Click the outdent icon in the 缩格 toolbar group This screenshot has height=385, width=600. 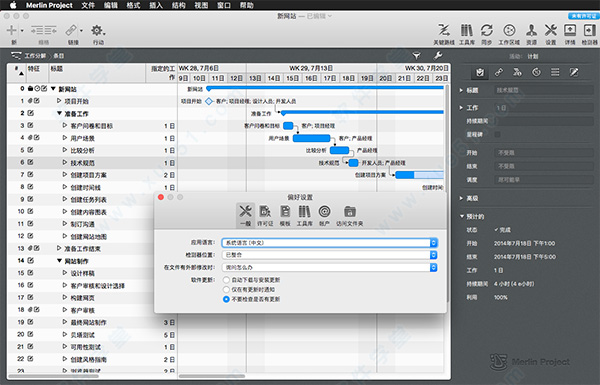[x=37, y=30]
